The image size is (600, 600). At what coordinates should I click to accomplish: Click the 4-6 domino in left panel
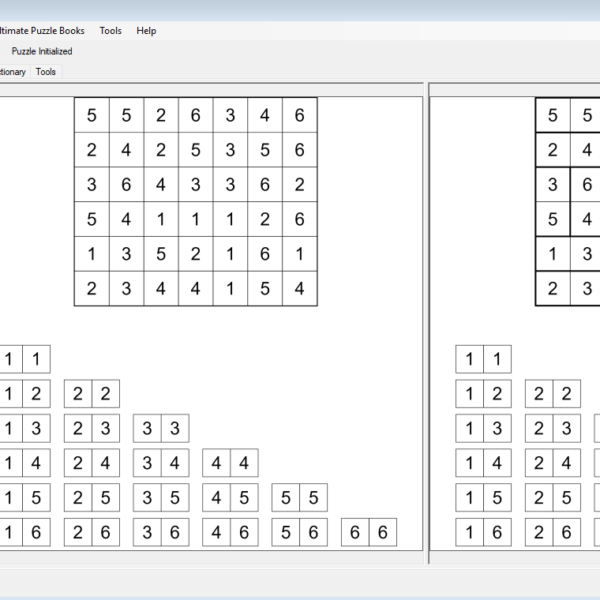click(230, 533)
